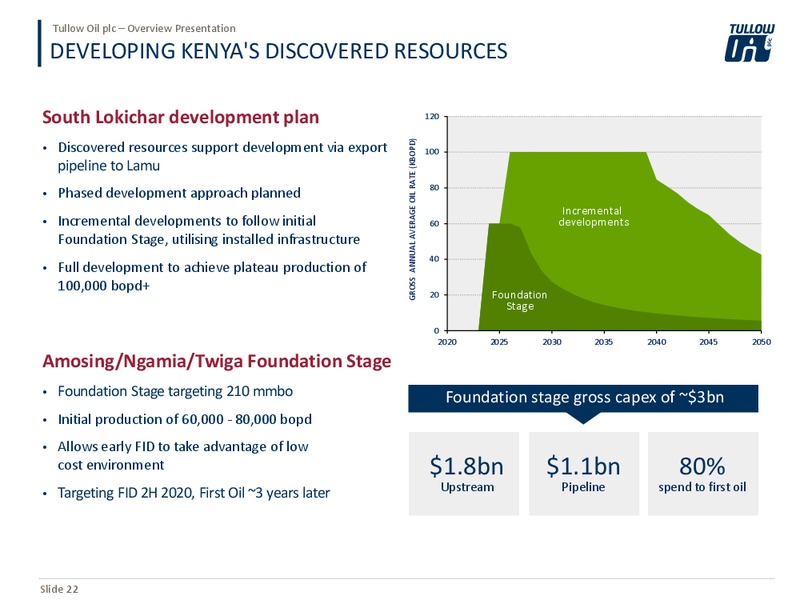Click the y-axis value 120
Viewport: 800px width, 600px height.
coord(432,117)
